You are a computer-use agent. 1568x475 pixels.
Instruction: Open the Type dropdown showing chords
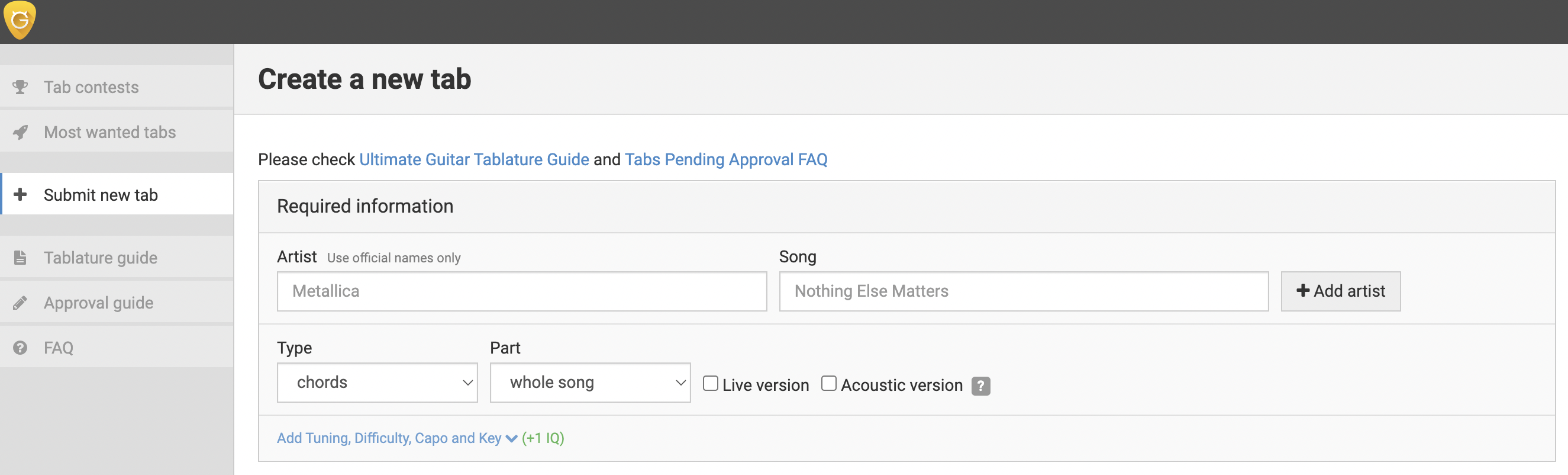(x=378, y=383)
